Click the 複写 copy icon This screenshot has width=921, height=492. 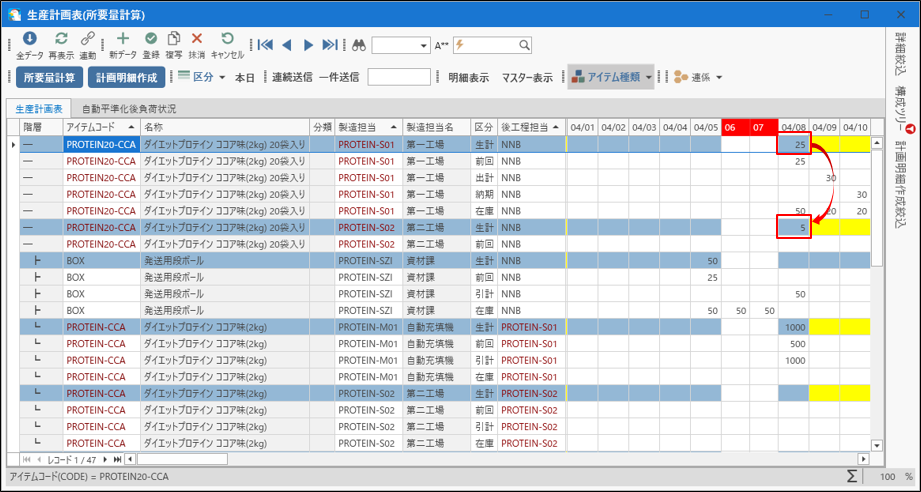click(x=174, y=38)
